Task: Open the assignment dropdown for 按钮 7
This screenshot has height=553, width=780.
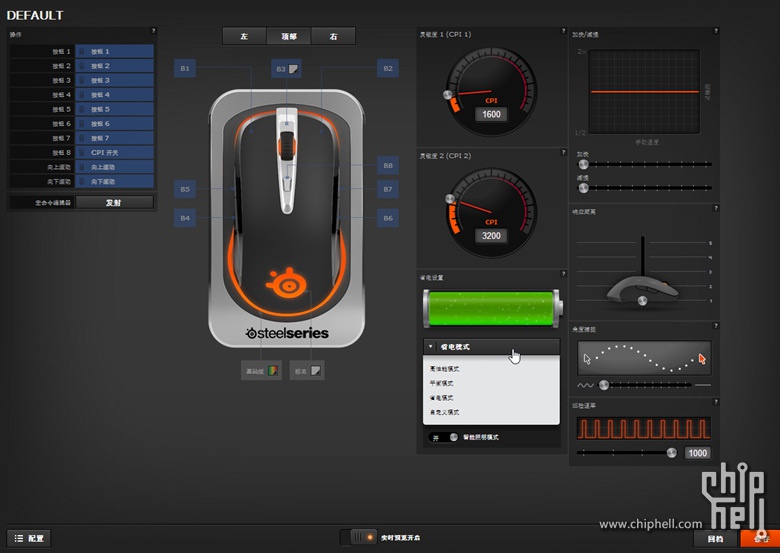Action: click(x=114, y=138)
